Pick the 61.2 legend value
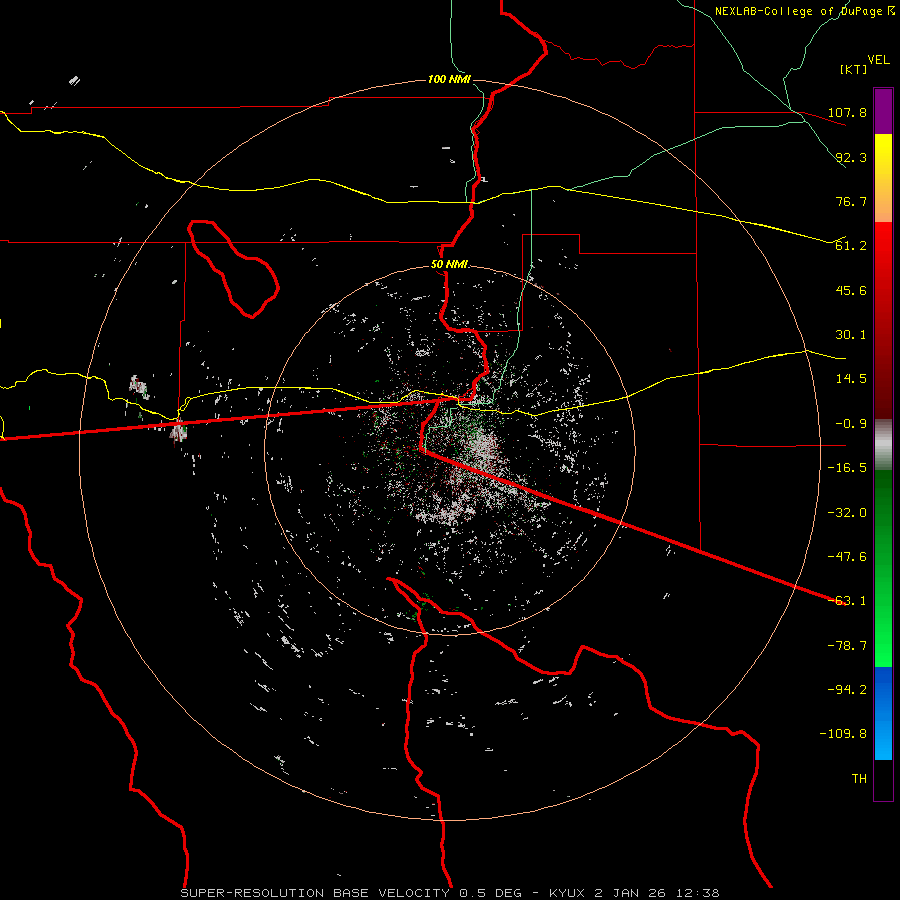The image size is (900, 900). point(851,246)
